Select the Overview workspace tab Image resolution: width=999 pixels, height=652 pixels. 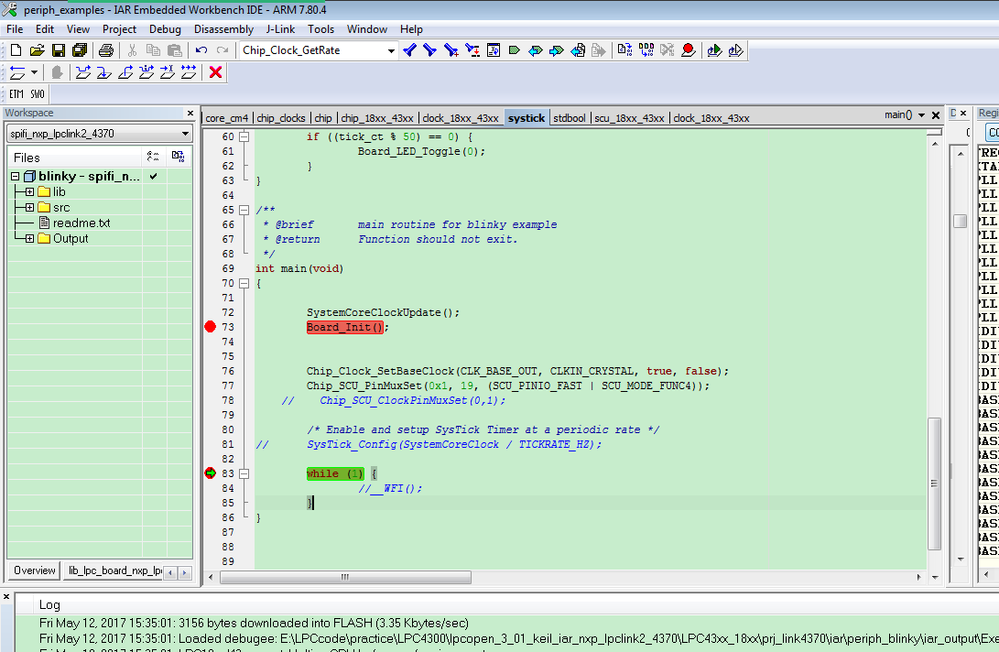pos(34,570)
